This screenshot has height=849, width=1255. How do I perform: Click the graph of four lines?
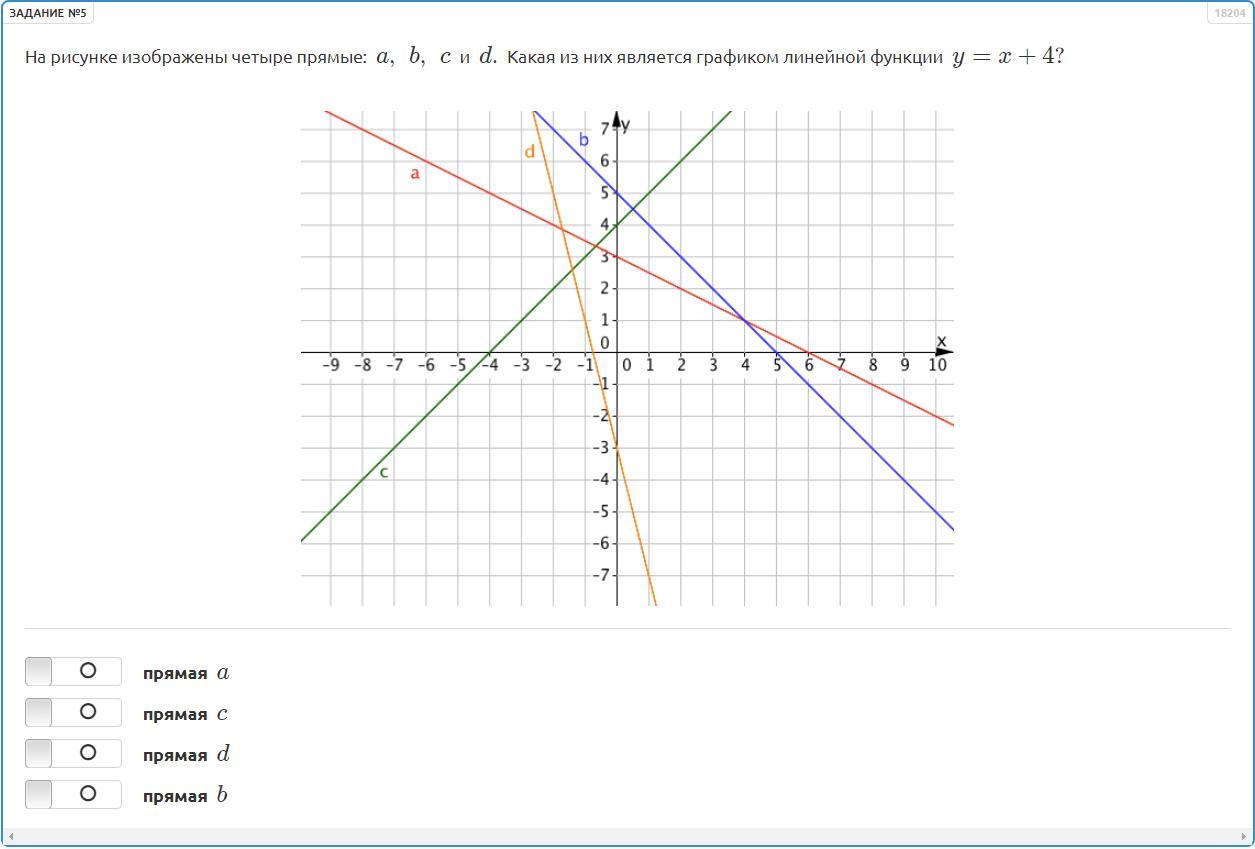pyautogui.click(x=627, y=358)
